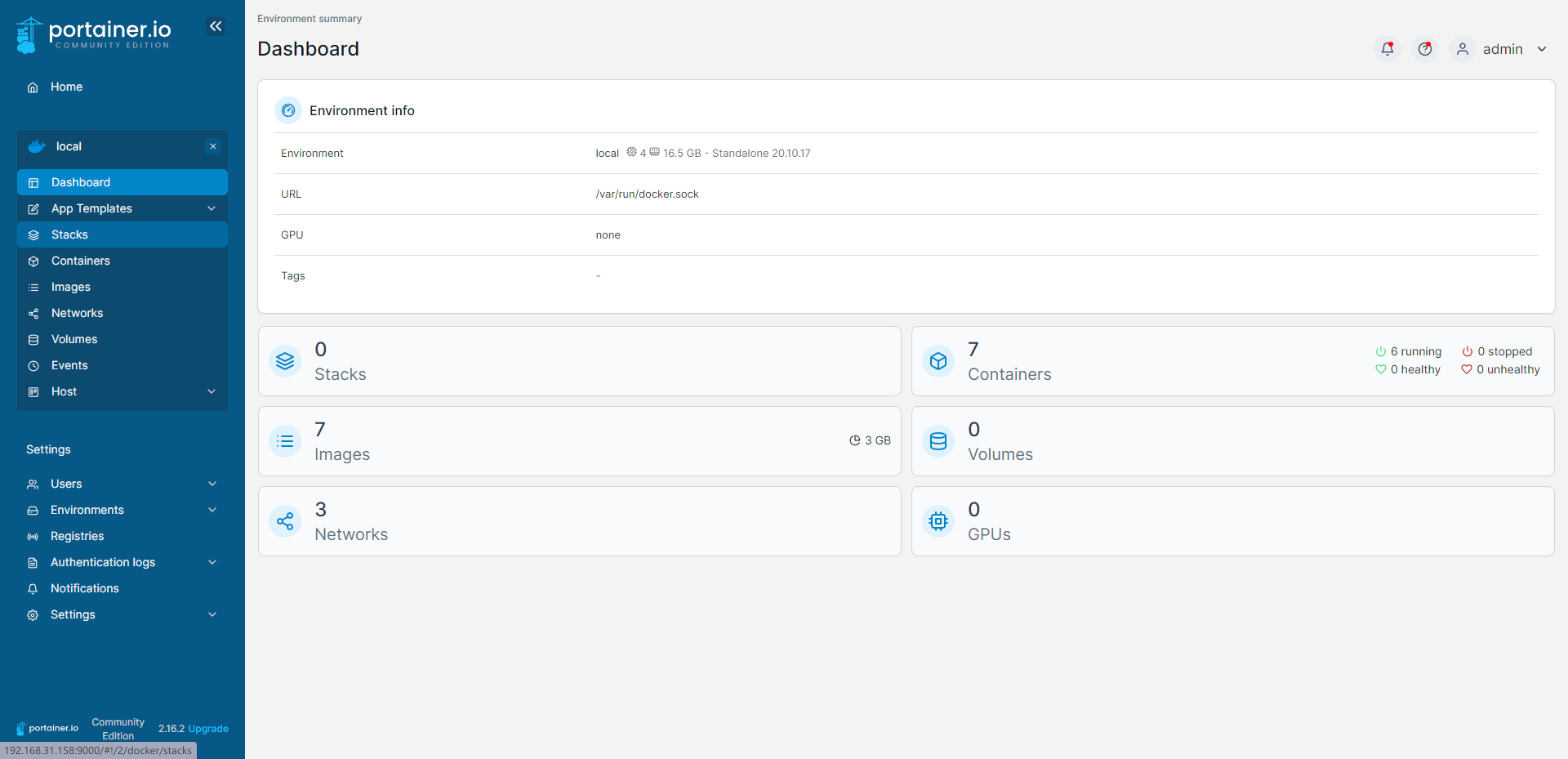Click the Registries radio icon in sidebar
This screenshot has width=1568, height=759.
click(x=33, y=537)
